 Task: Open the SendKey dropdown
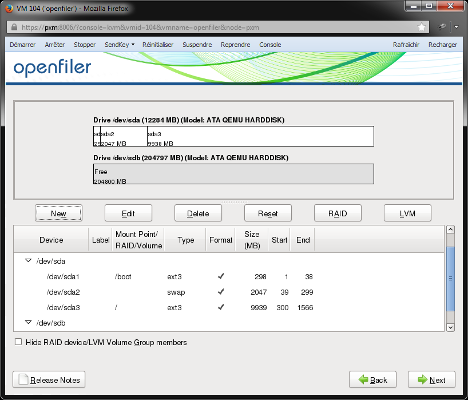coord(119,45)
